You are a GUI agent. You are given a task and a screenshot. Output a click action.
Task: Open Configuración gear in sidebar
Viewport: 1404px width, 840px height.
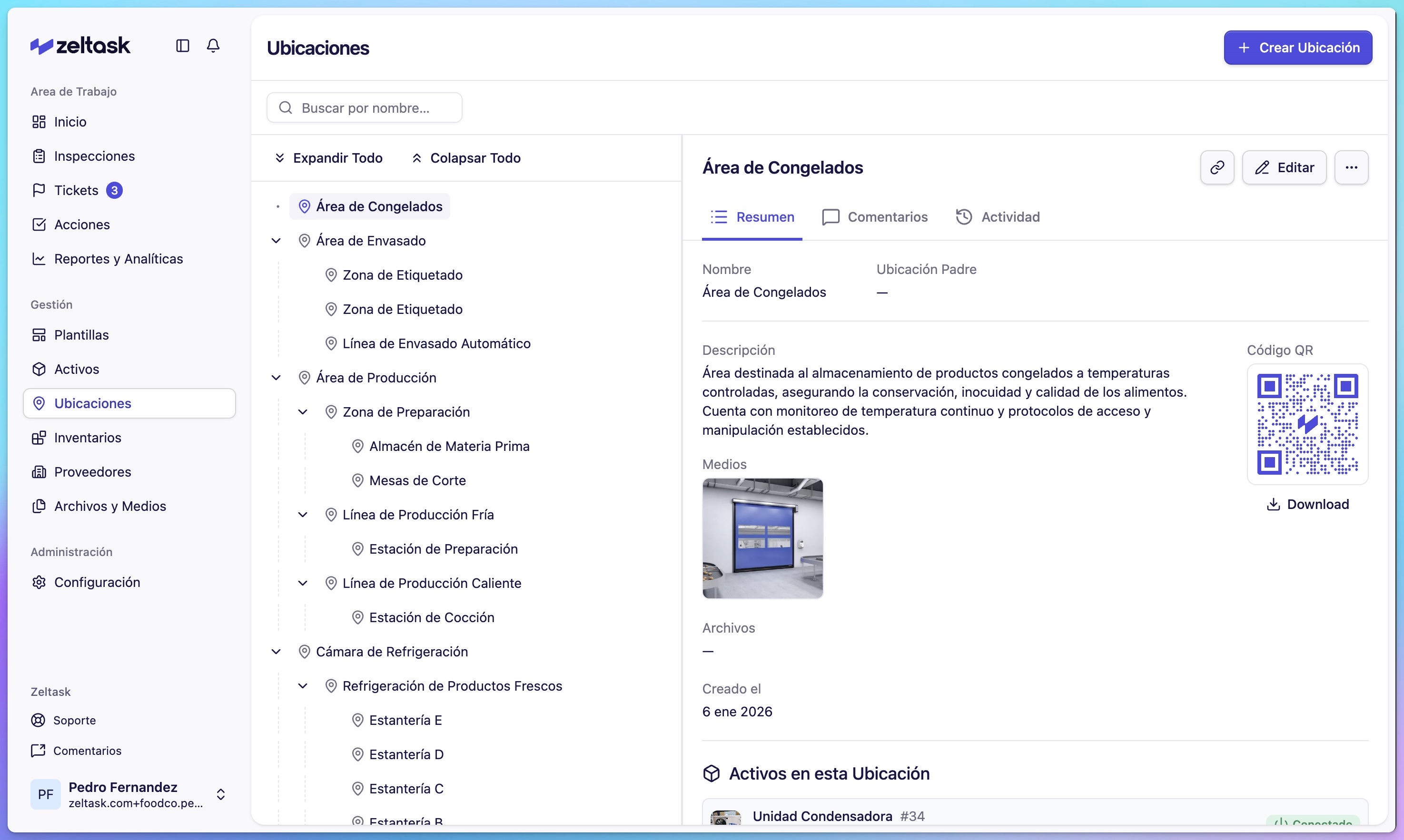[x=39, y=583]
